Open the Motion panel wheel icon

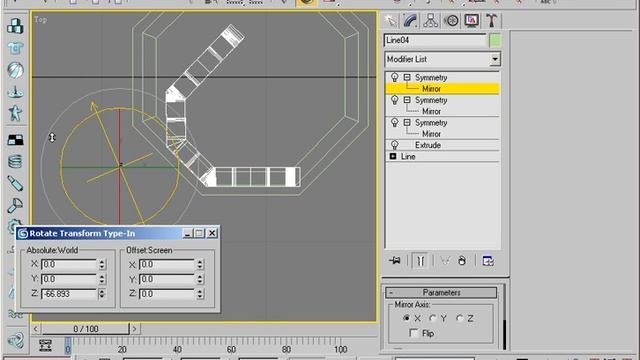[451, 20]
